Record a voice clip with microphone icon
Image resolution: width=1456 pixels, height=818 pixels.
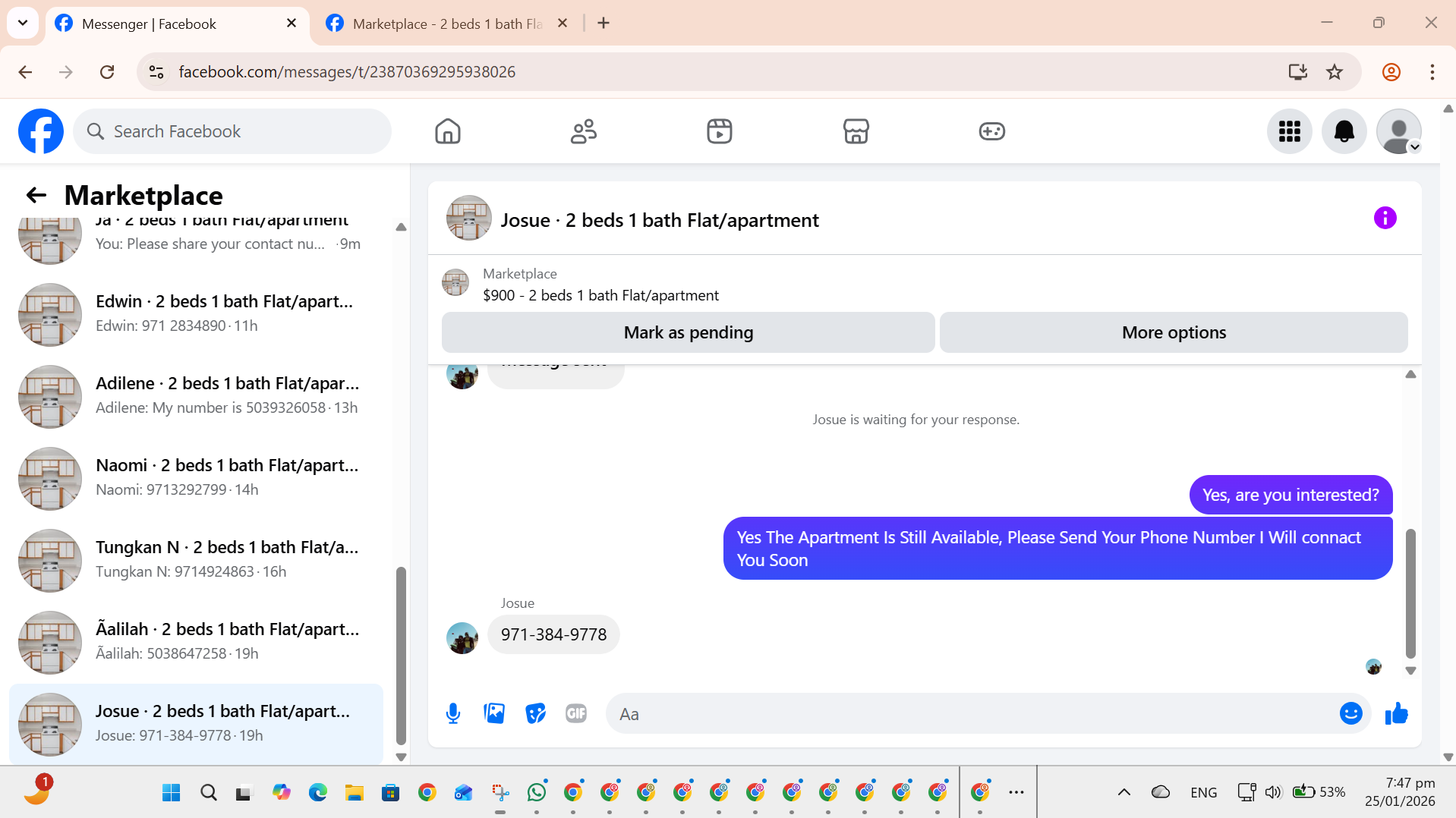pyautogui.click(x=453, y=713)
